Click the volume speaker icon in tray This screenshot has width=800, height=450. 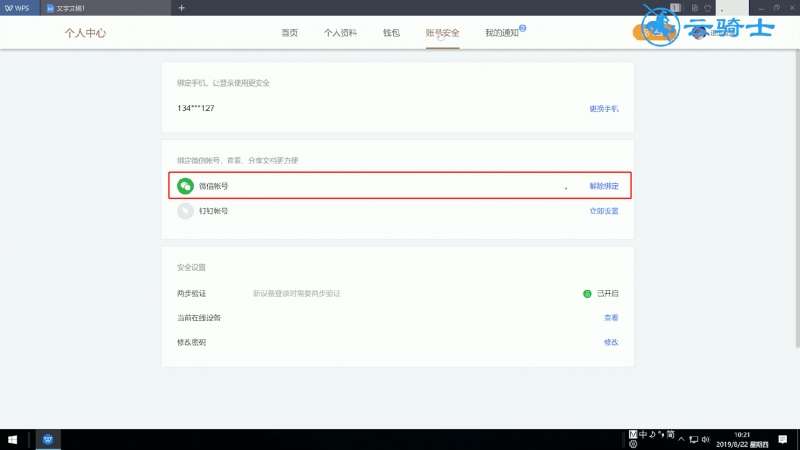tap(706, 439)
